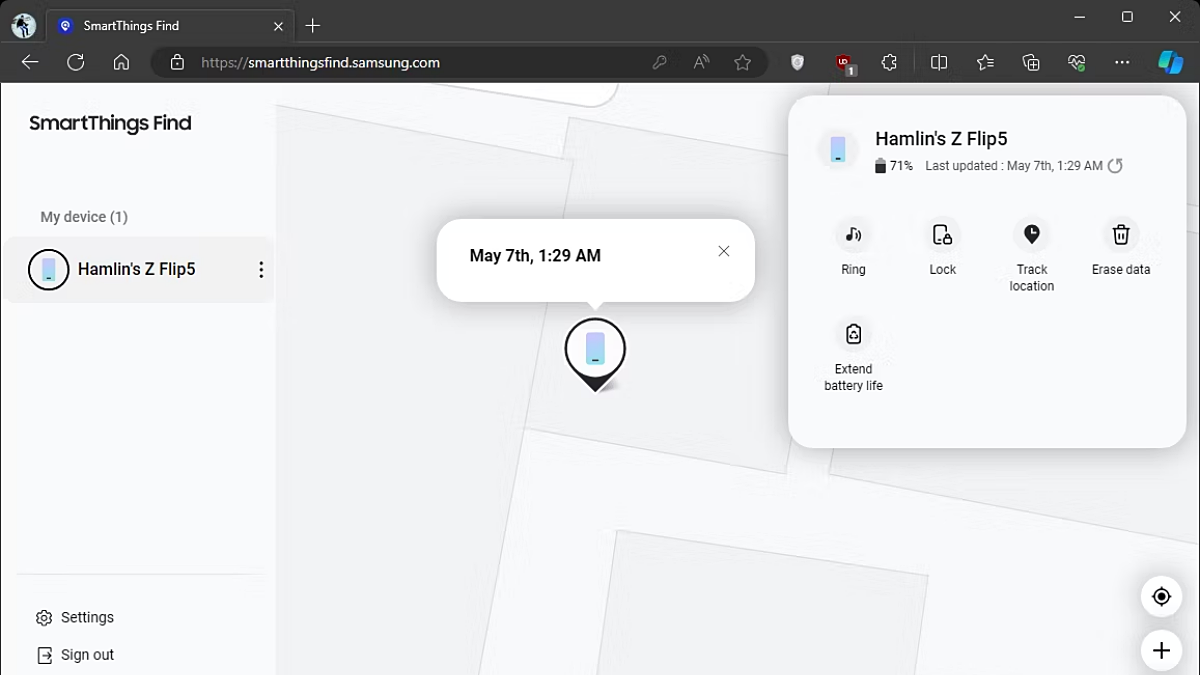The width and height of the screenshot is (1200, 675).
Task: Open a new browser tab
Action: click(313, 26)
